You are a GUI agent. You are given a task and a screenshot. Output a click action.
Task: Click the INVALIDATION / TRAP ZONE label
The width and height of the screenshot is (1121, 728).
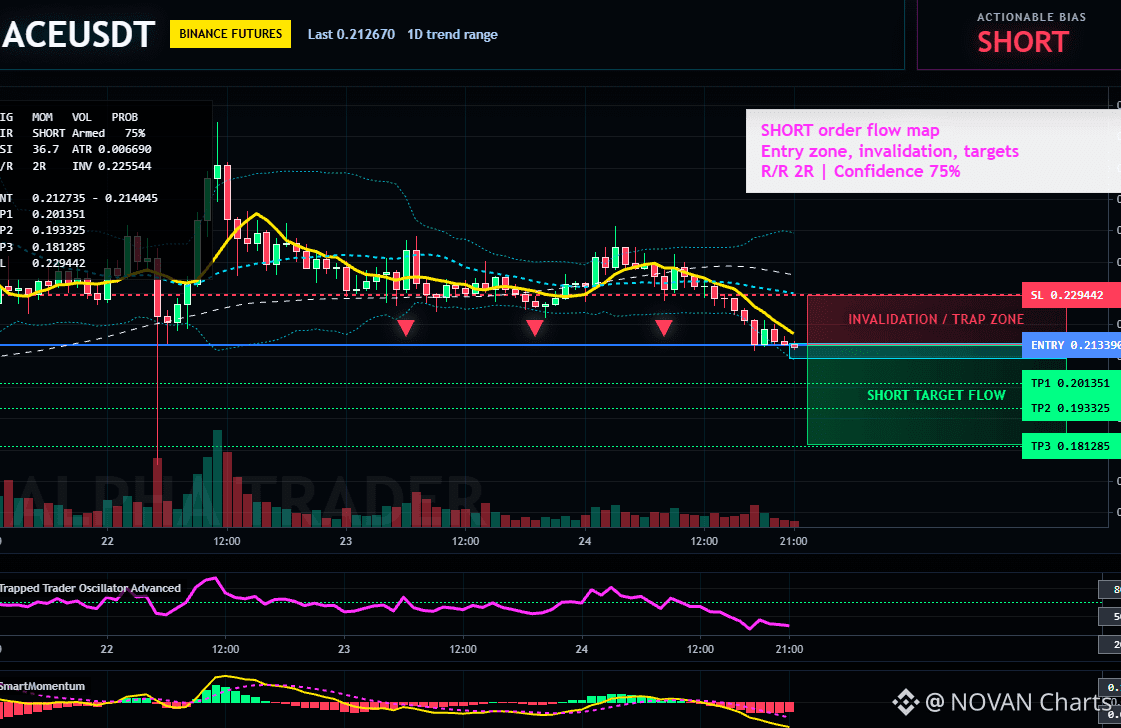(936, 319)
